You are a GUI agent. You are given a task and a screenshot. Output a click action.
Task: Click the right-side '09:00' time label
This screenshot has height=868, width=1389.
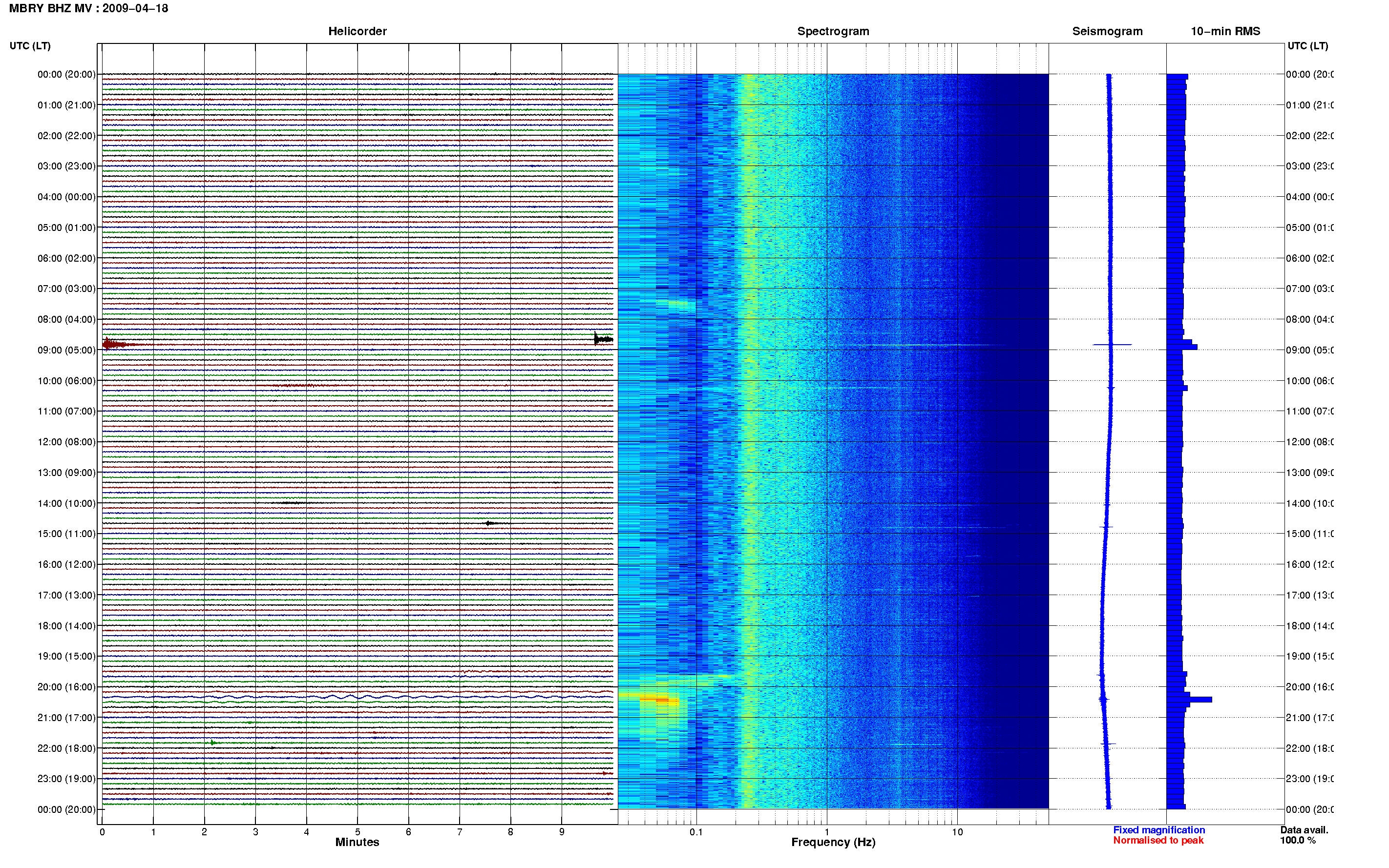[x=1309, y=350]
